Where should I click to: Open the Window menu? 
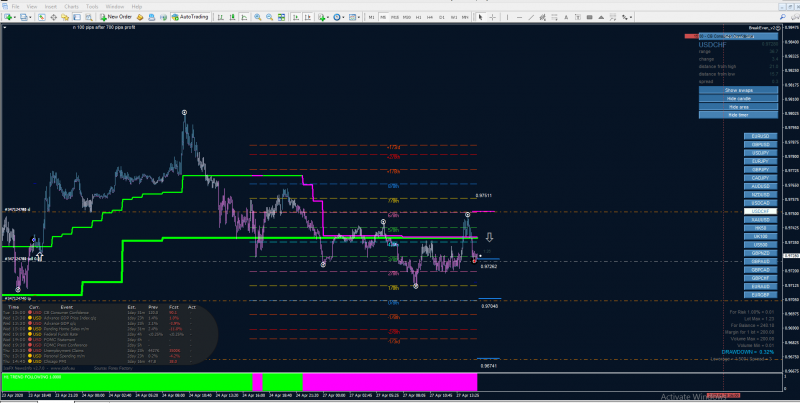[115, 7]
